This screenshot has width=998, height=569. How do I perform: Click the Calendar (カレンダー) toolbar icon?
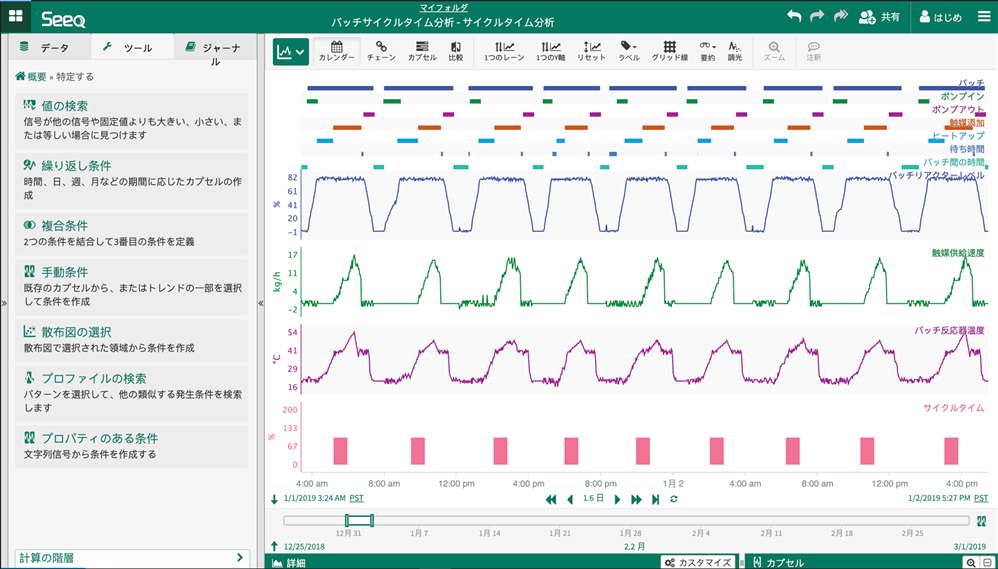pos(336,51)
